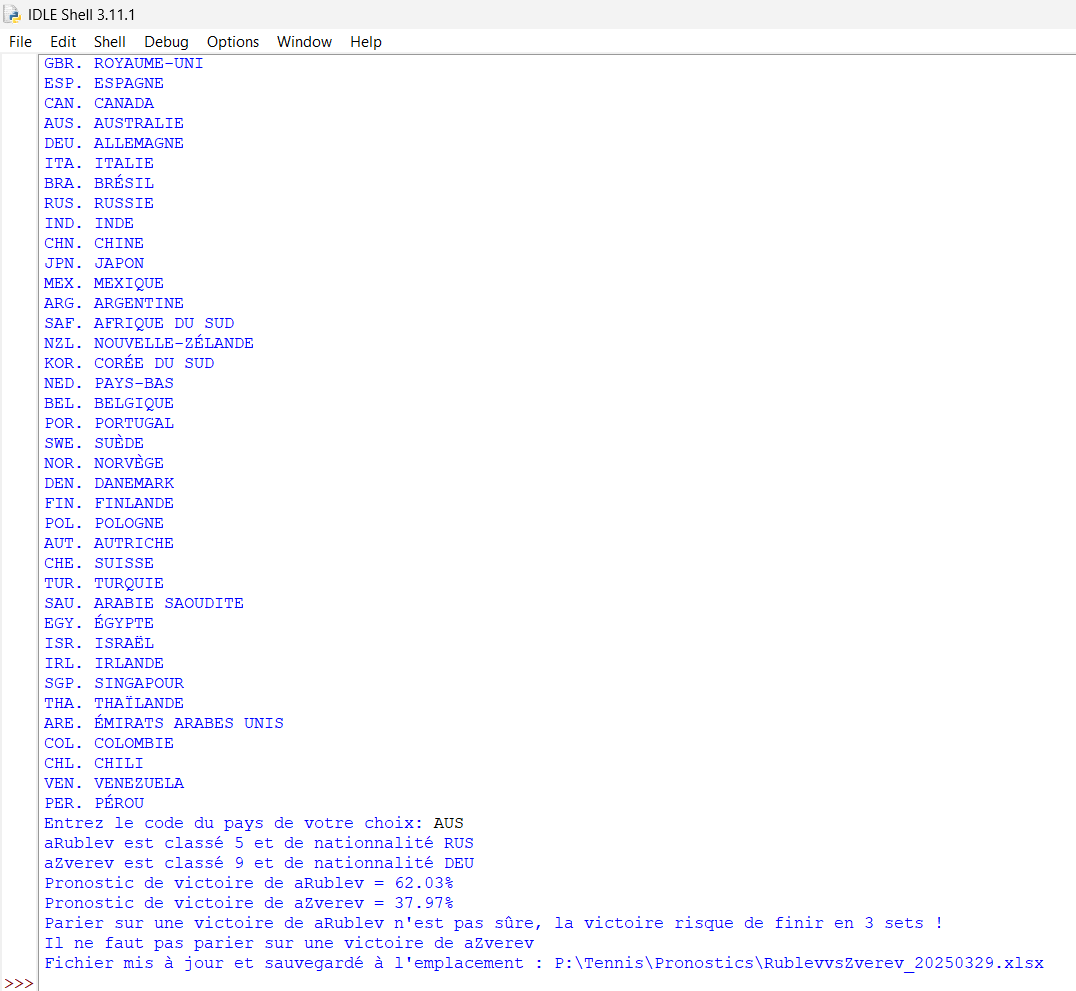Open the Edit menu

coord(63,42)
